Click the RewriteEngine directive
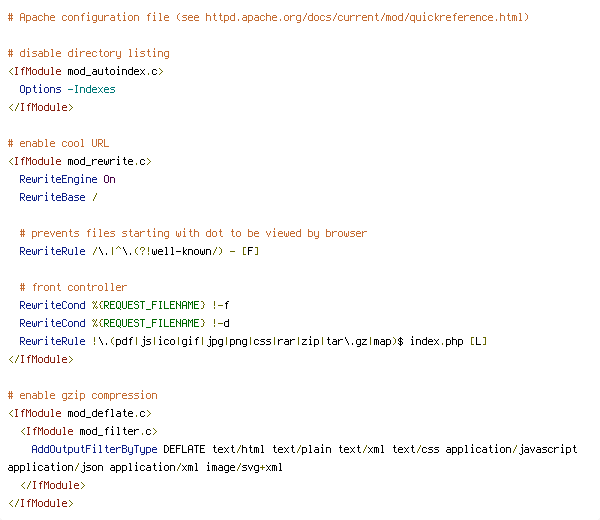 click(58, 179)
